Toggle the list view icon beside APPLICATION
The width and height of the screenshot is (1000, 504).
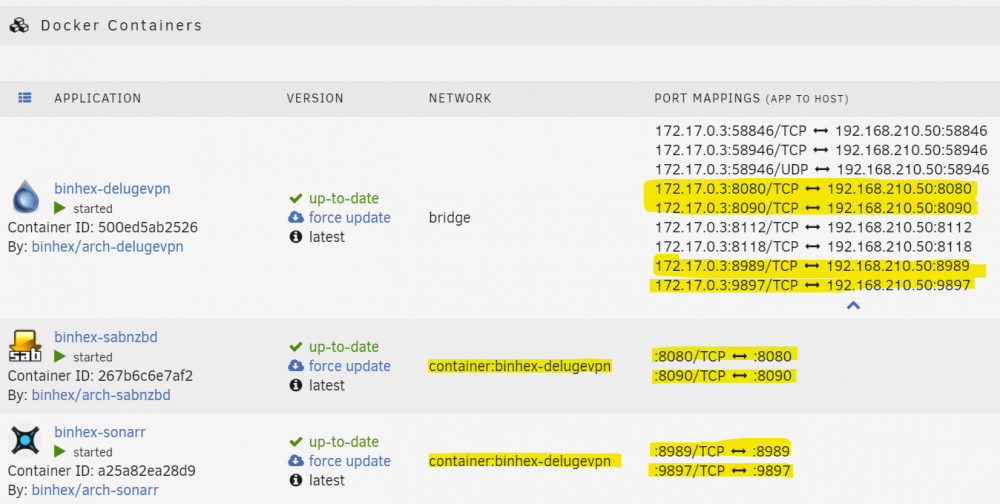[25, 98]
